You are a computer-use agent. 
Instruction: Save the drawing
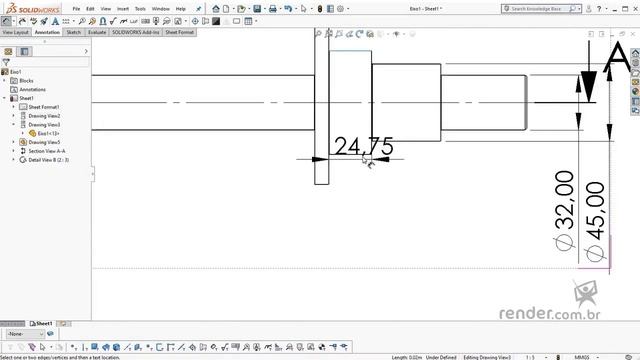[257, 9]
